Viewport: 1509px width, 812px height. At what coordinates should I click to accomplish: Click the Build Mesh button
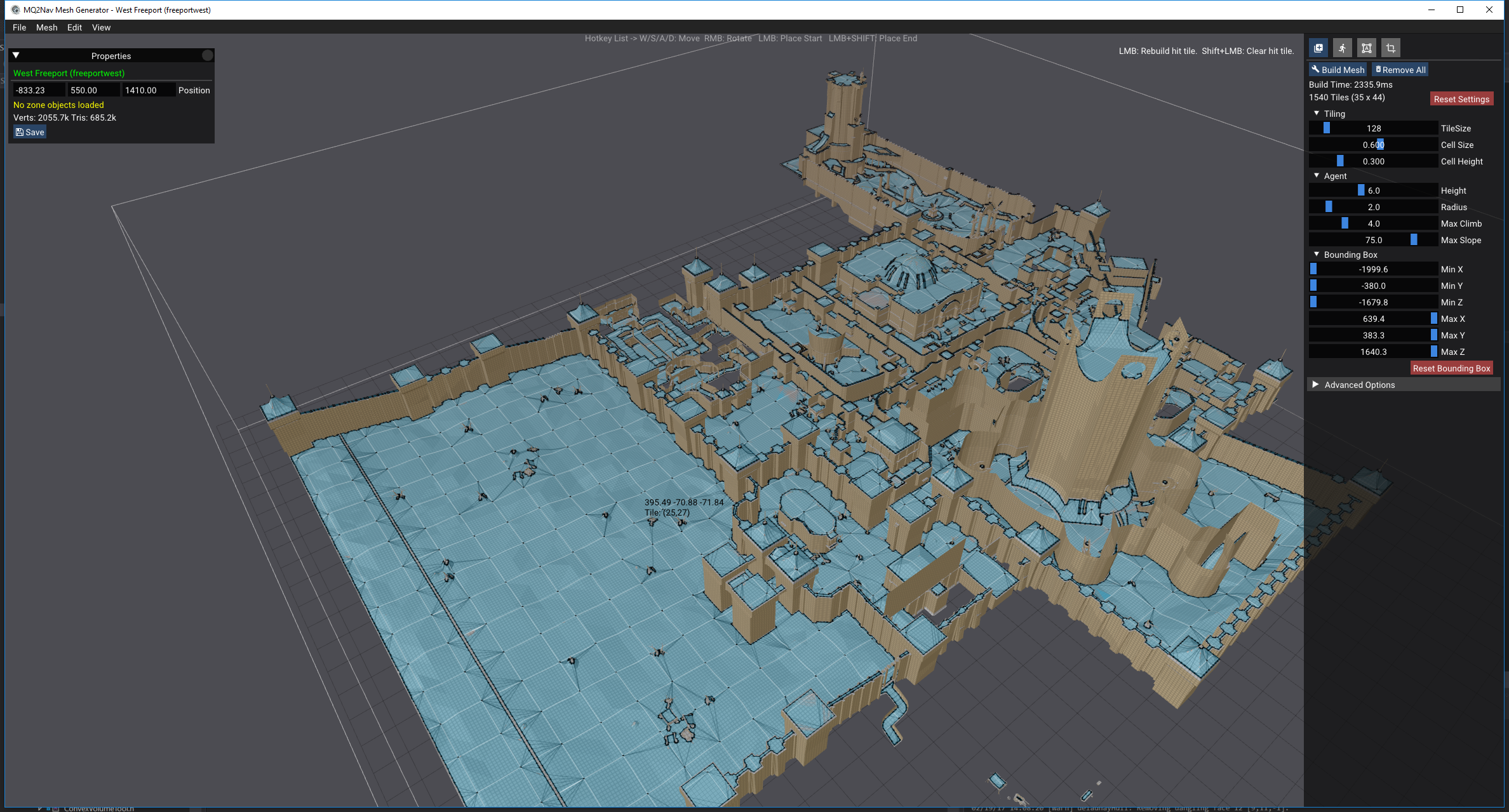1338,70
